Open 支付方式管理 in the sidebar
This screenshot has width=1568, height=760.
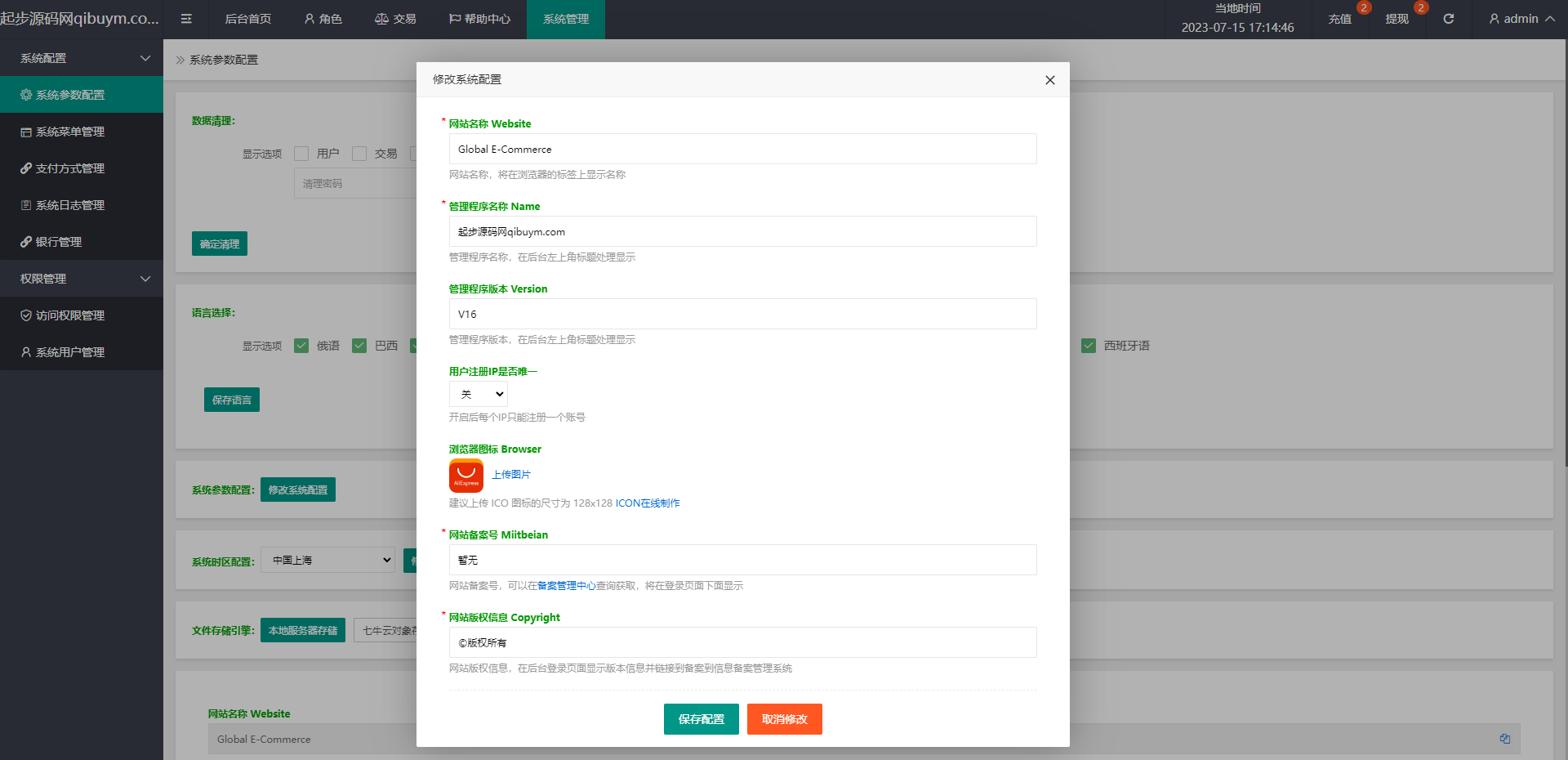[70, 168]
